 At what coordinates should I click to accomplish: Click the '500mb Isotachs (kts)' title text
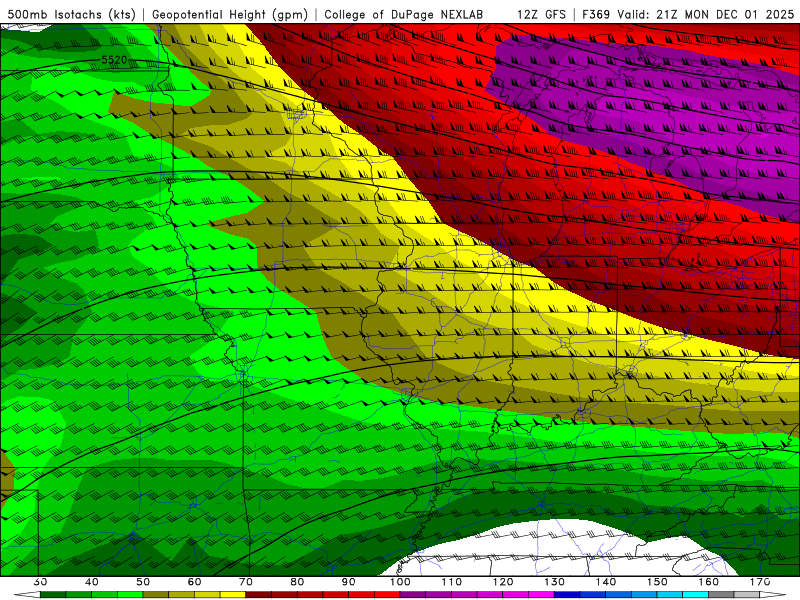point(71,14)
